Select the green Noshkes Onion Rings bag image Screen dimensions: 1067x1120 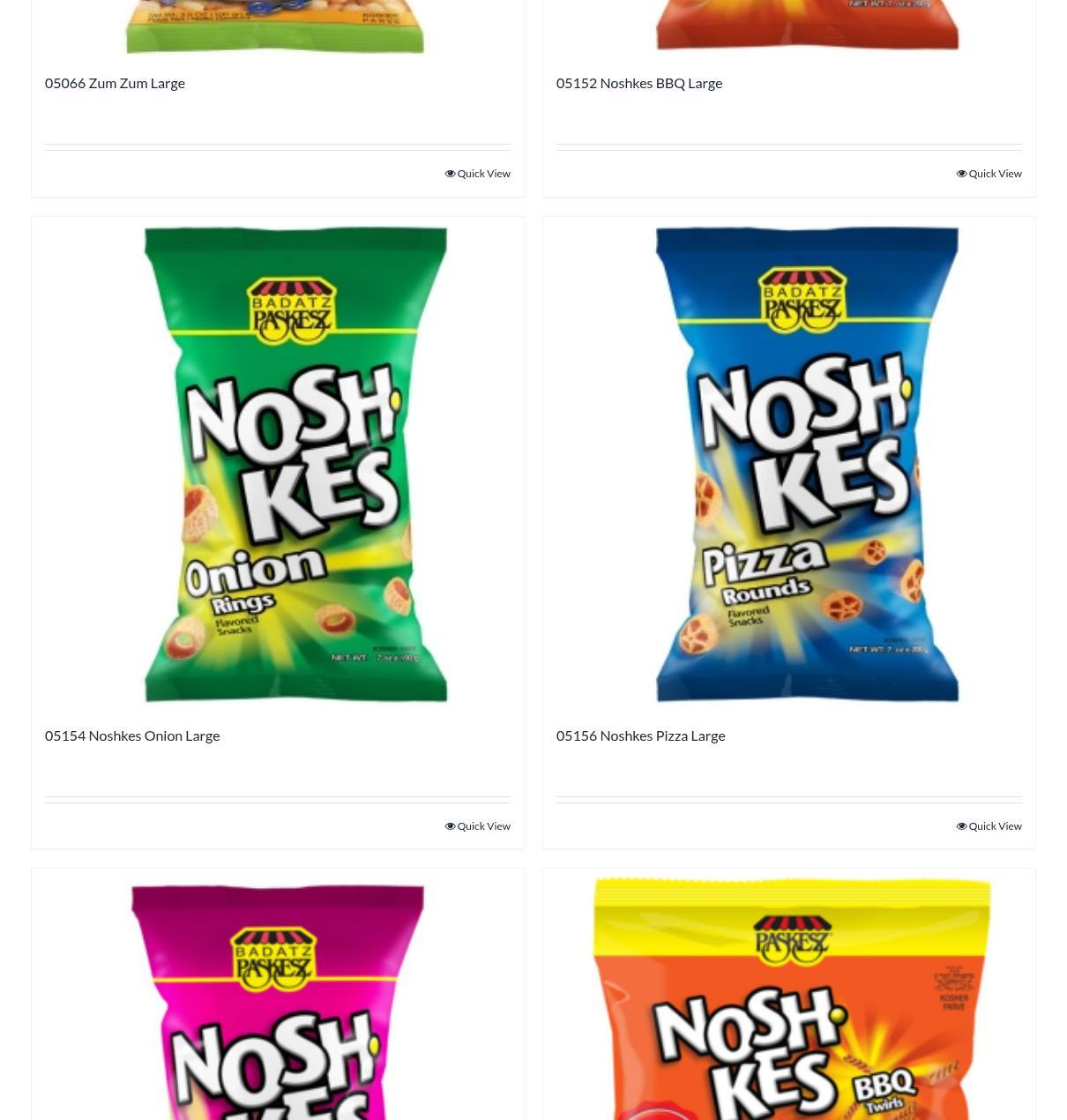(295, 465)
